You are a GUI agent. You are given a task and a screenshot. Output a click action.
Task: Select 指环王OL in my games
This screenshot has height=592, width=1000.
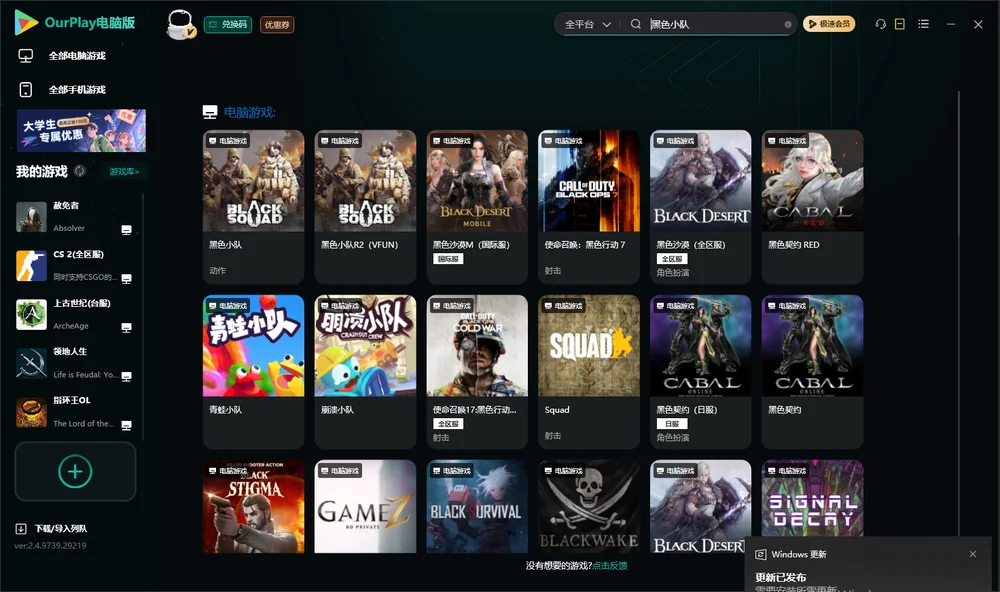pyautogui.click(x=75, y=412)
